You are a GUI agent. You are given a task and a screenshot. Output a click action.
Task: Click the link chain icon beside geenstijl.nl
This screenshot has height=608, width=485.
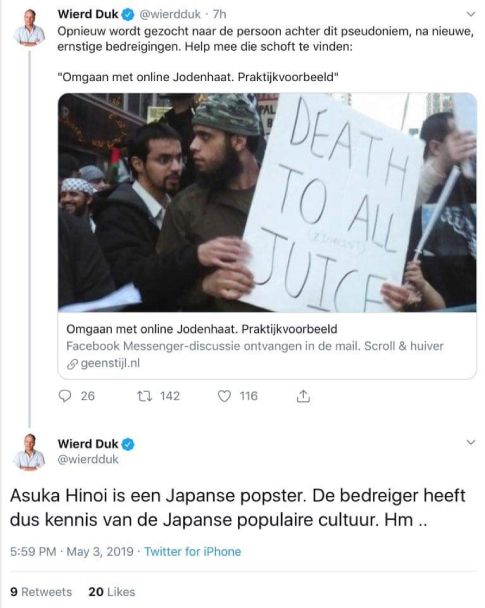(x=72, y=364)
